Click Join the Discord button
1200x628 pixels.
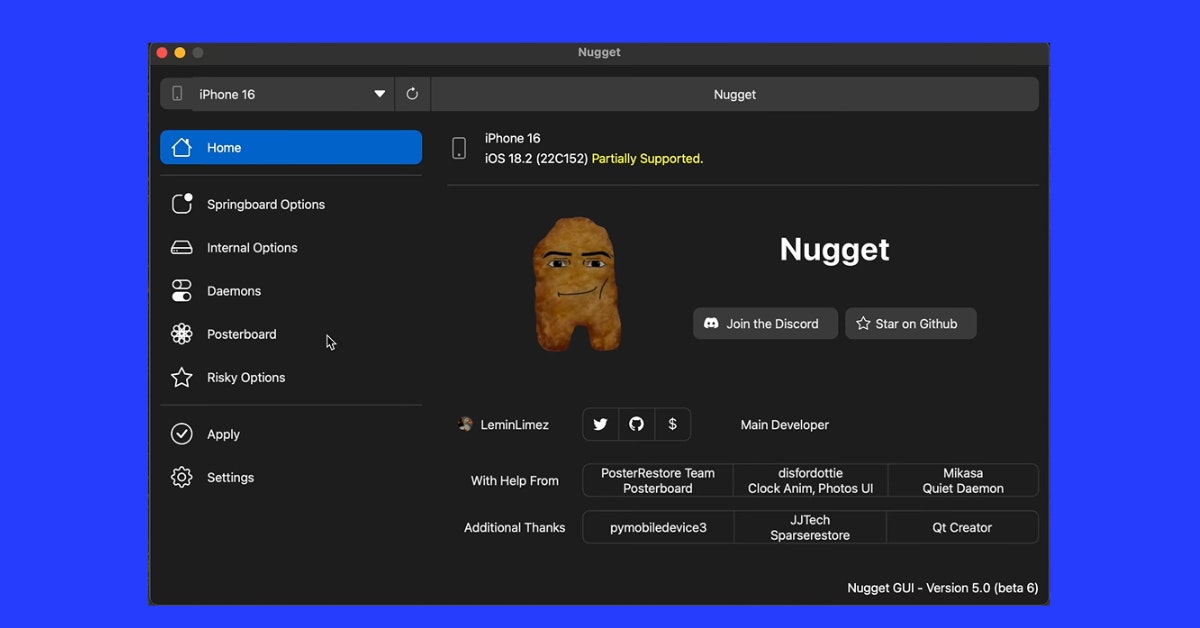pyautogui.click(x=765, y=323)
